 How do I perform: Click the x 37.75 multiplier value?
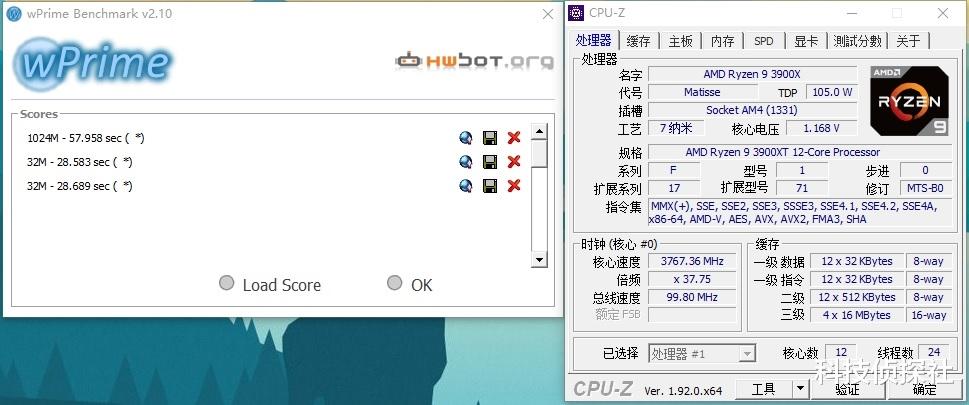(x=692, y=279)
